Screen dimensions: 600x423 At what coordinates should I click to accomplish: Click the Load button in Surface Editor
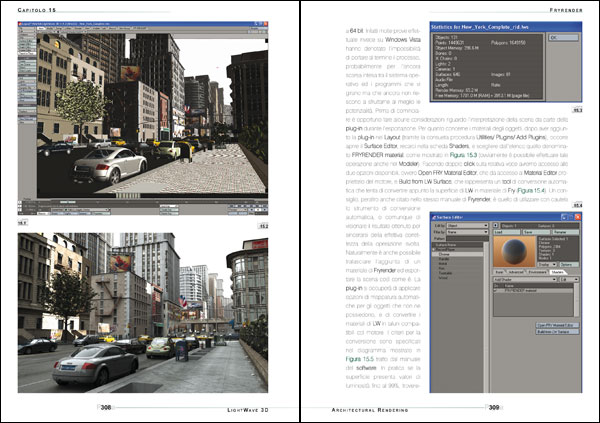[507, 232]
